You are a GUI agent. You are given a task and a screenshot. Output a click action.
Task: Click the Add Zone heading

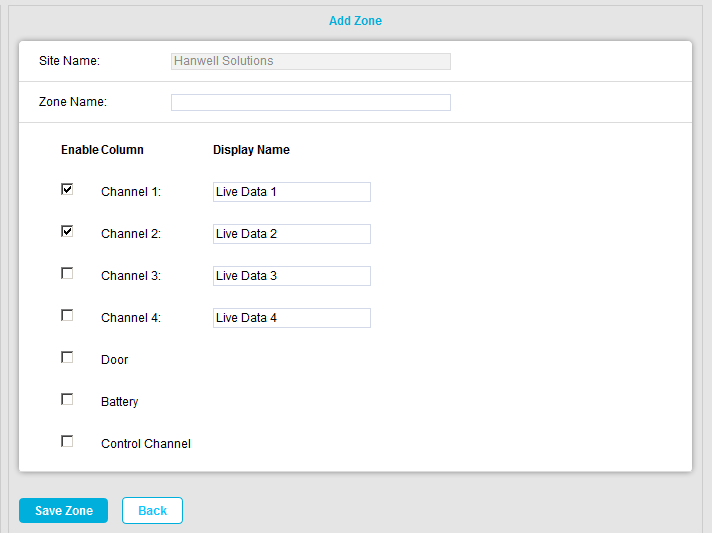pyautogui.click(x=356, y=21)
